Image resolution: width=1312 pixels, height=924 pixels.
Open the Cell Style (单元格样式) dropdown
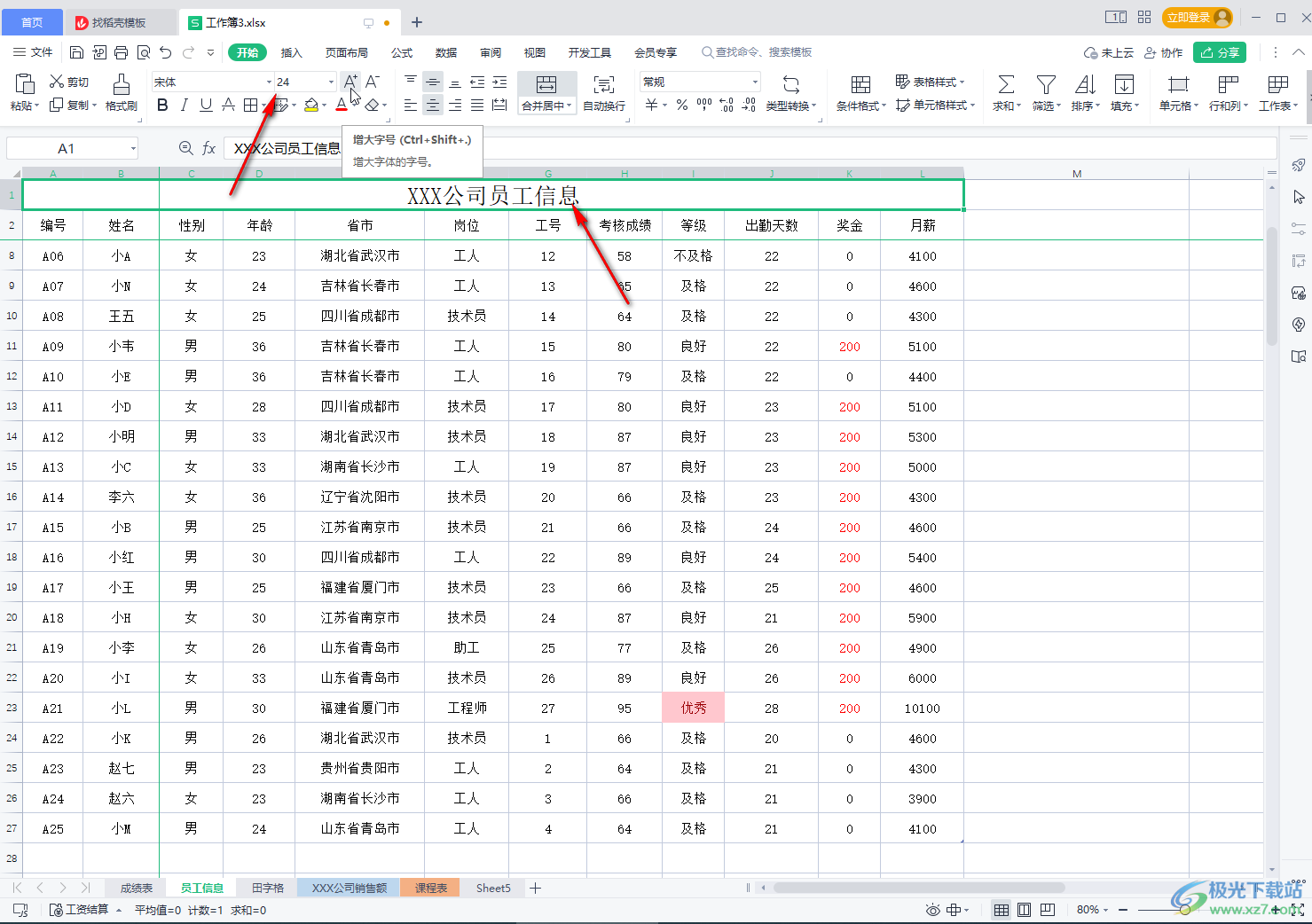tap(935, 106)
